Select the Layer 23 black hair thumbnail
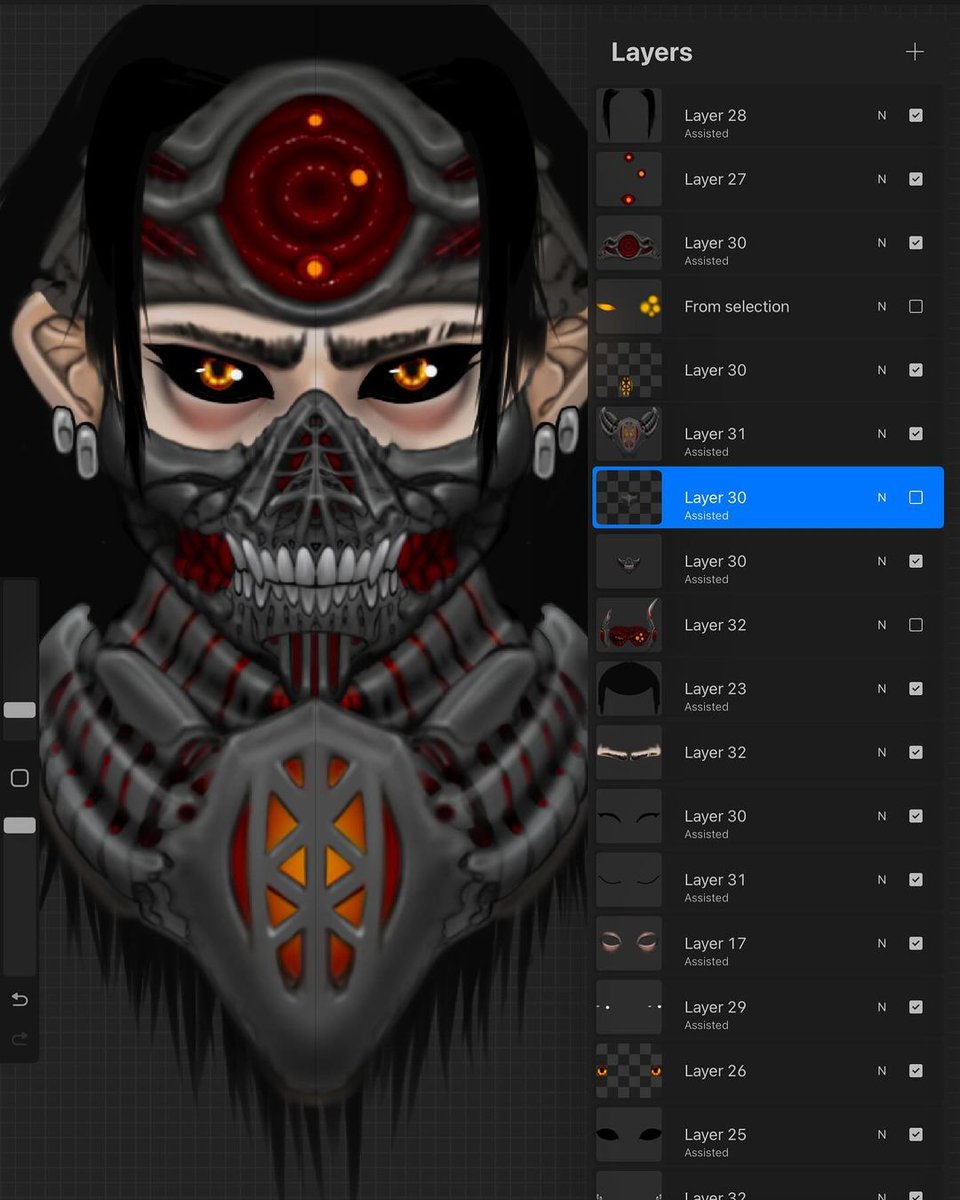The width and height of the screenshot is (960, 1200). [629, 688]
